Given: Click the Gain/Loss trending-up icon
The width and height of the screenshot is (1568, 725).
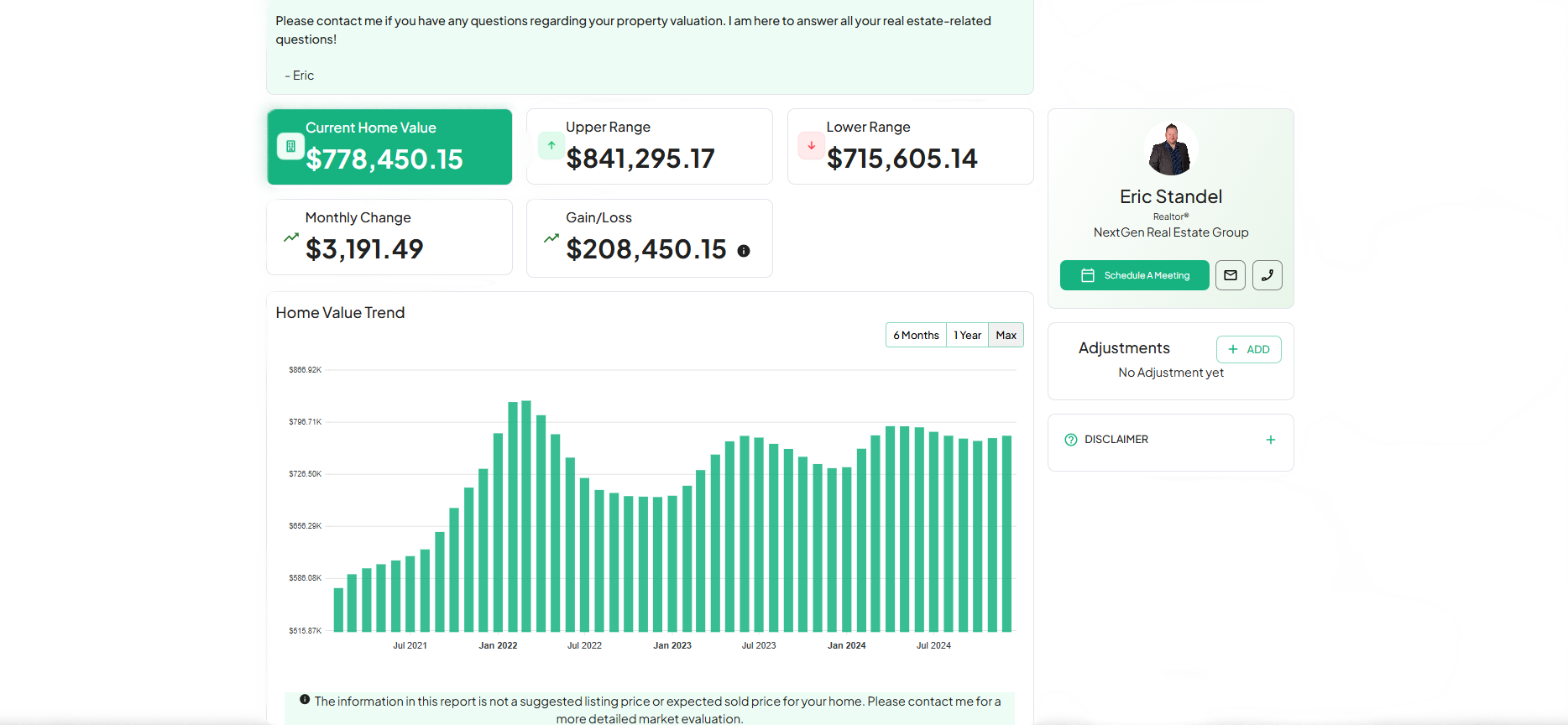Looking at the screenshot, I should point(551,238).
